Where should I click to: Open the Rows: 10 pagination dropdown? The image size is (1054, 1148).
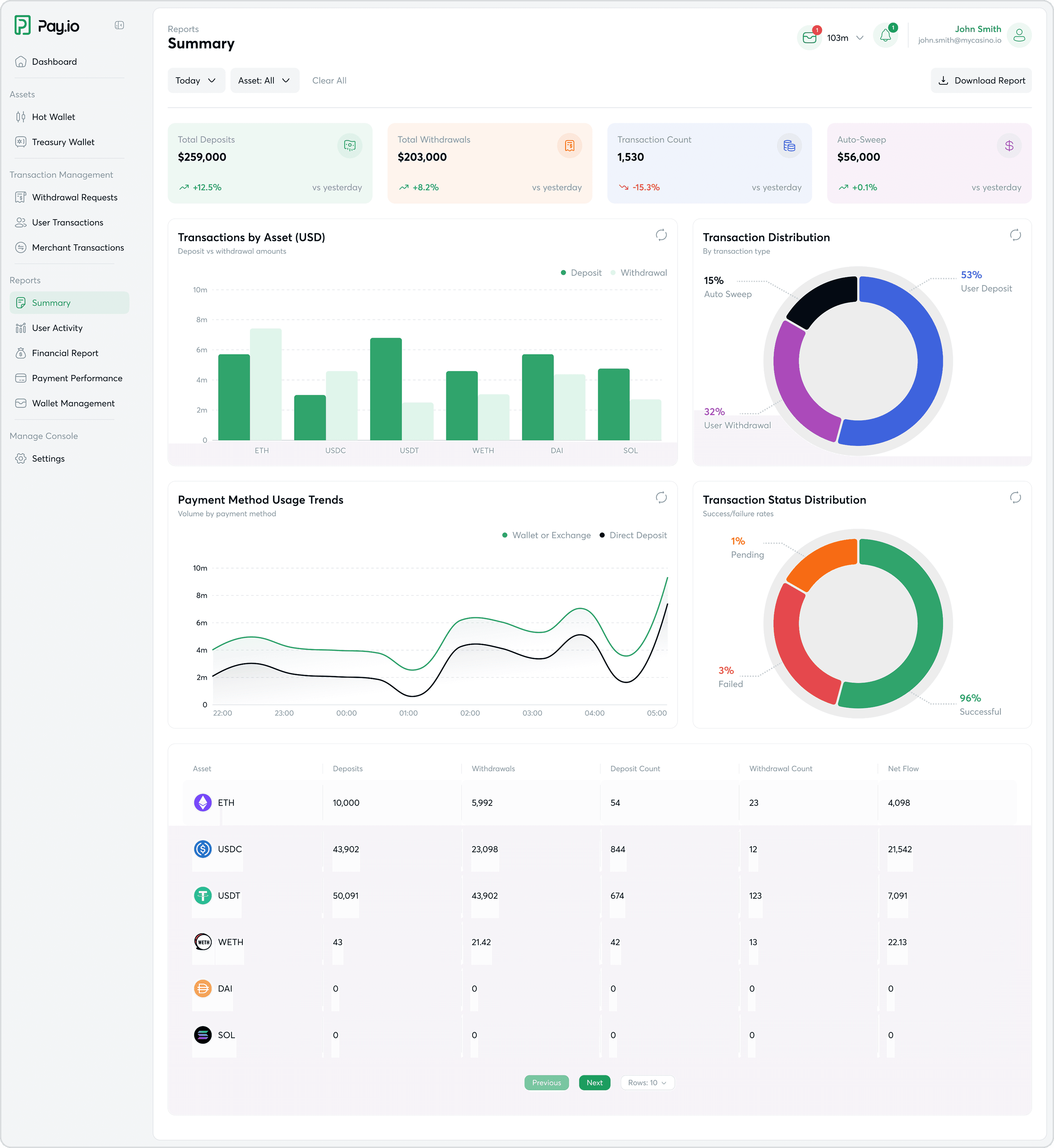coord(647,1083)
